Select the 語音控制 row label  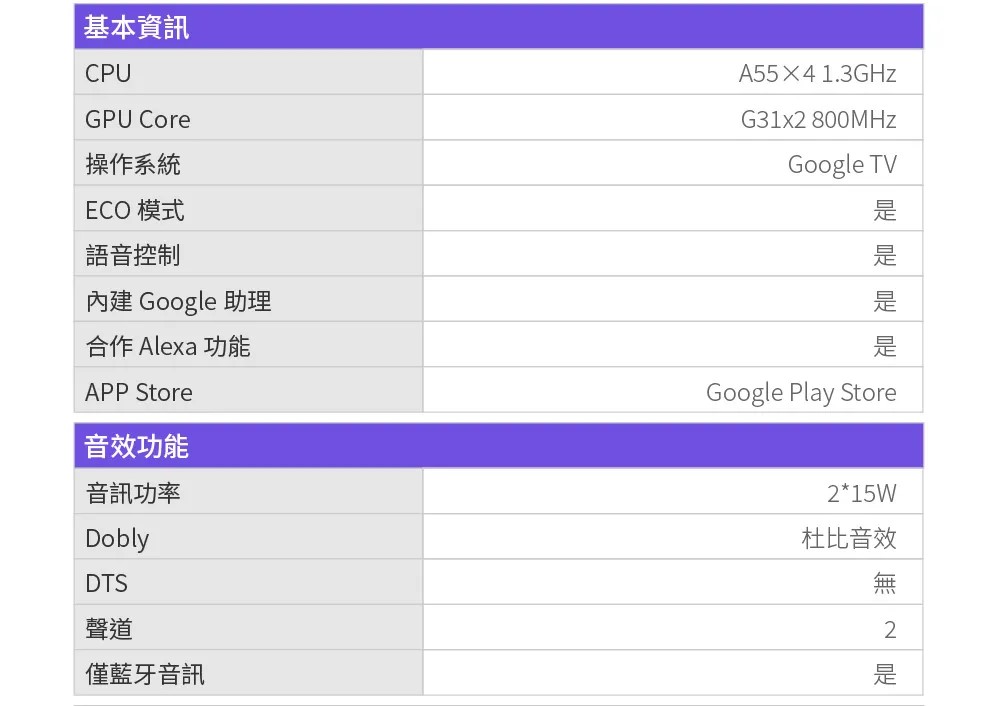(133, 255)
